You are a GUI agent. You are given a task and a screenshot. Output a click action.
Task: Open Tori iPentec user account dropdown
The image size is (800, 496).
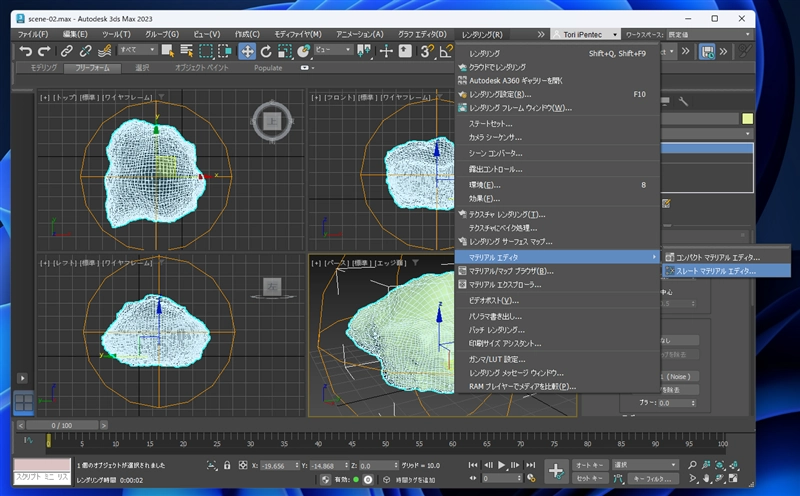point(585,34)
